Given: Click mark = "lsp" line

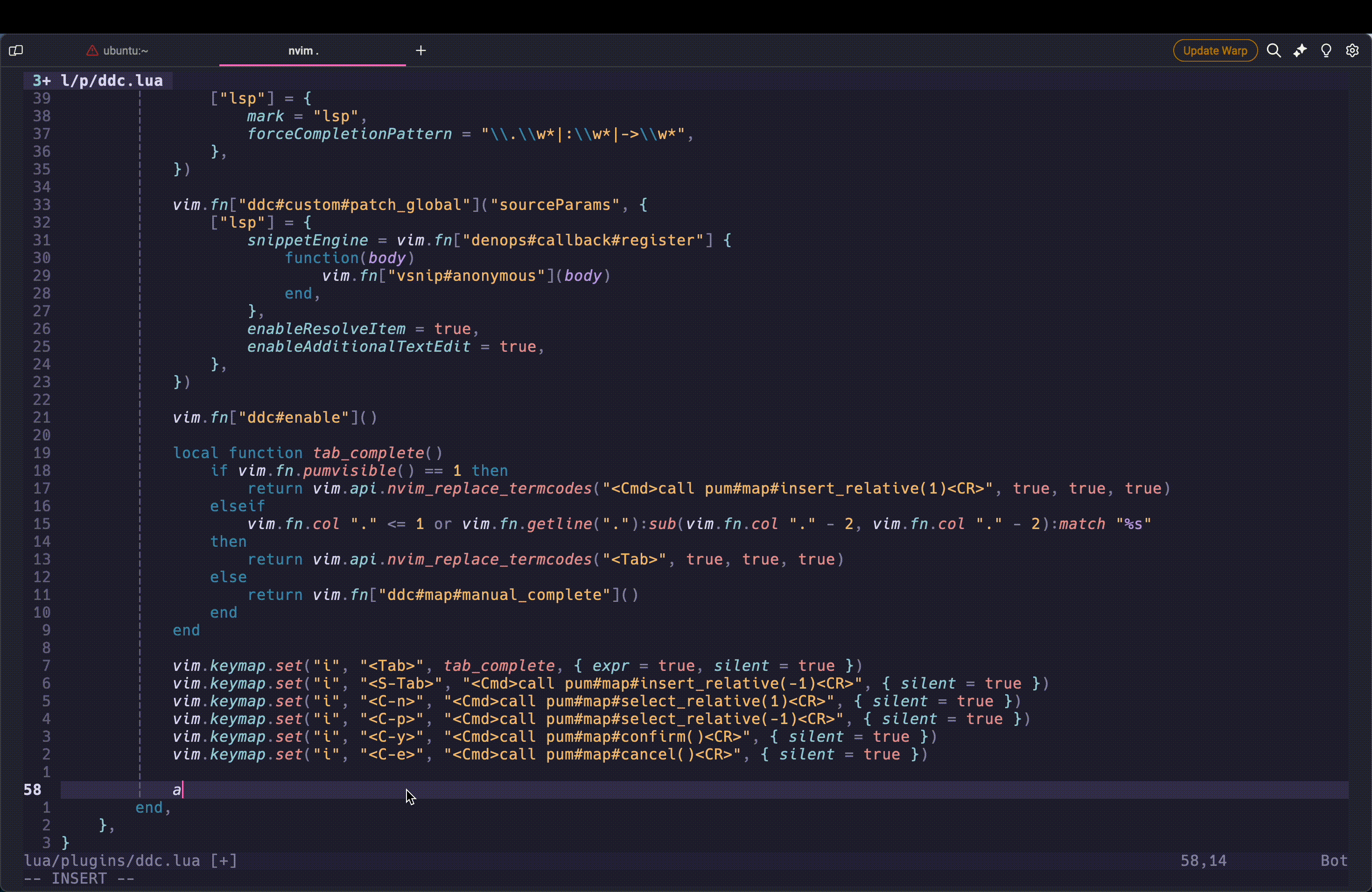Looking at the screenshot, I should pos(307,116).
